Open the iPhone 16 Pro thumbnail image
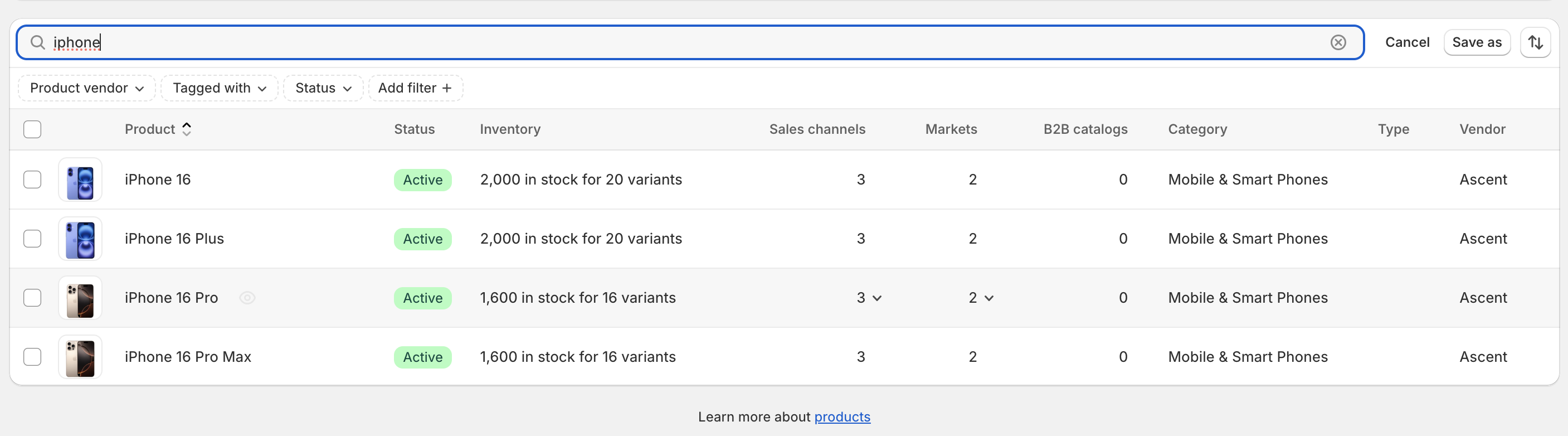The image size is (1568, 436). pyautogui.click(x=80, y=298)
